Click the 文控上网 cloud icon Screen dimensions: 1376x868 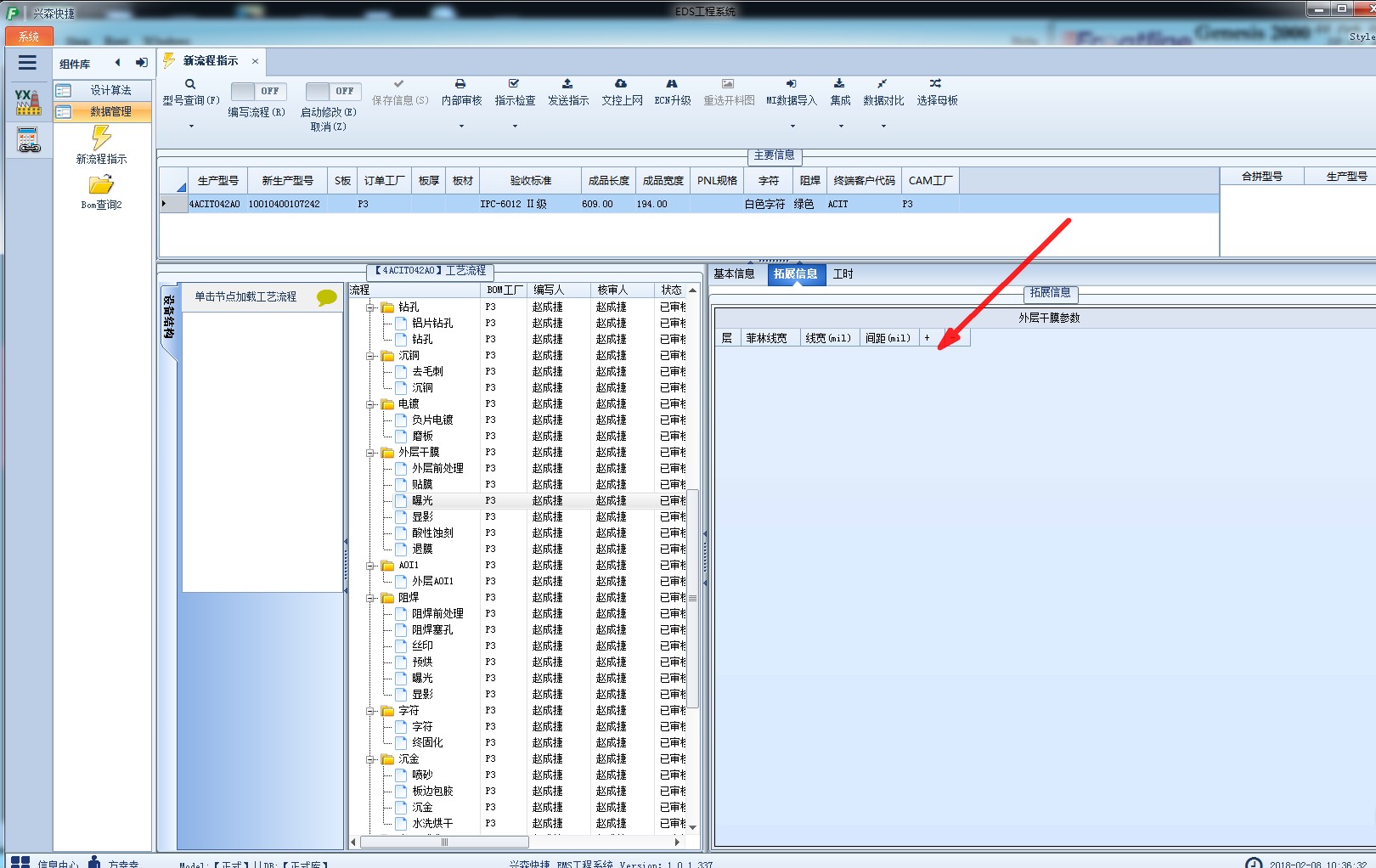[621, 84]
